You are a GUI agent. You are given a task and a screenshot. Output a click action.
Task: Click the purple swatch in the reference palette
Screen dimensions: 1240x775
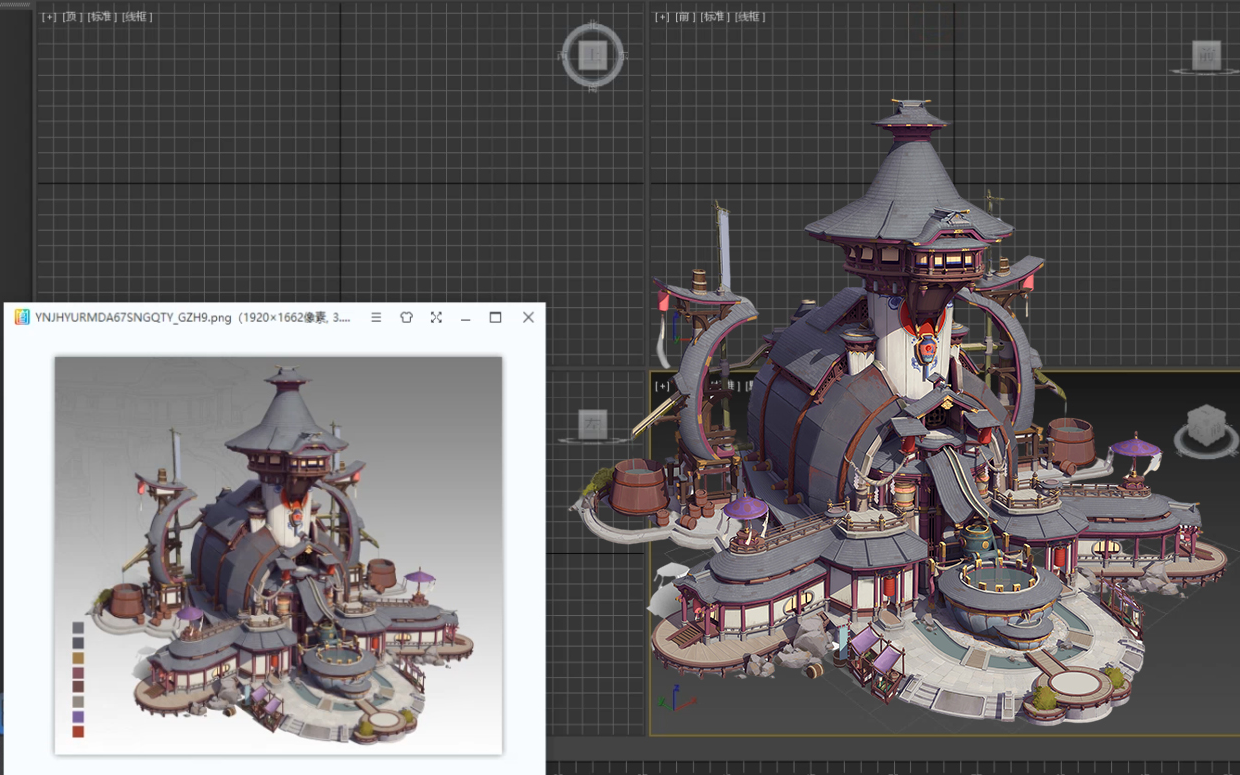pyautogui.click(x=78, y=717)
